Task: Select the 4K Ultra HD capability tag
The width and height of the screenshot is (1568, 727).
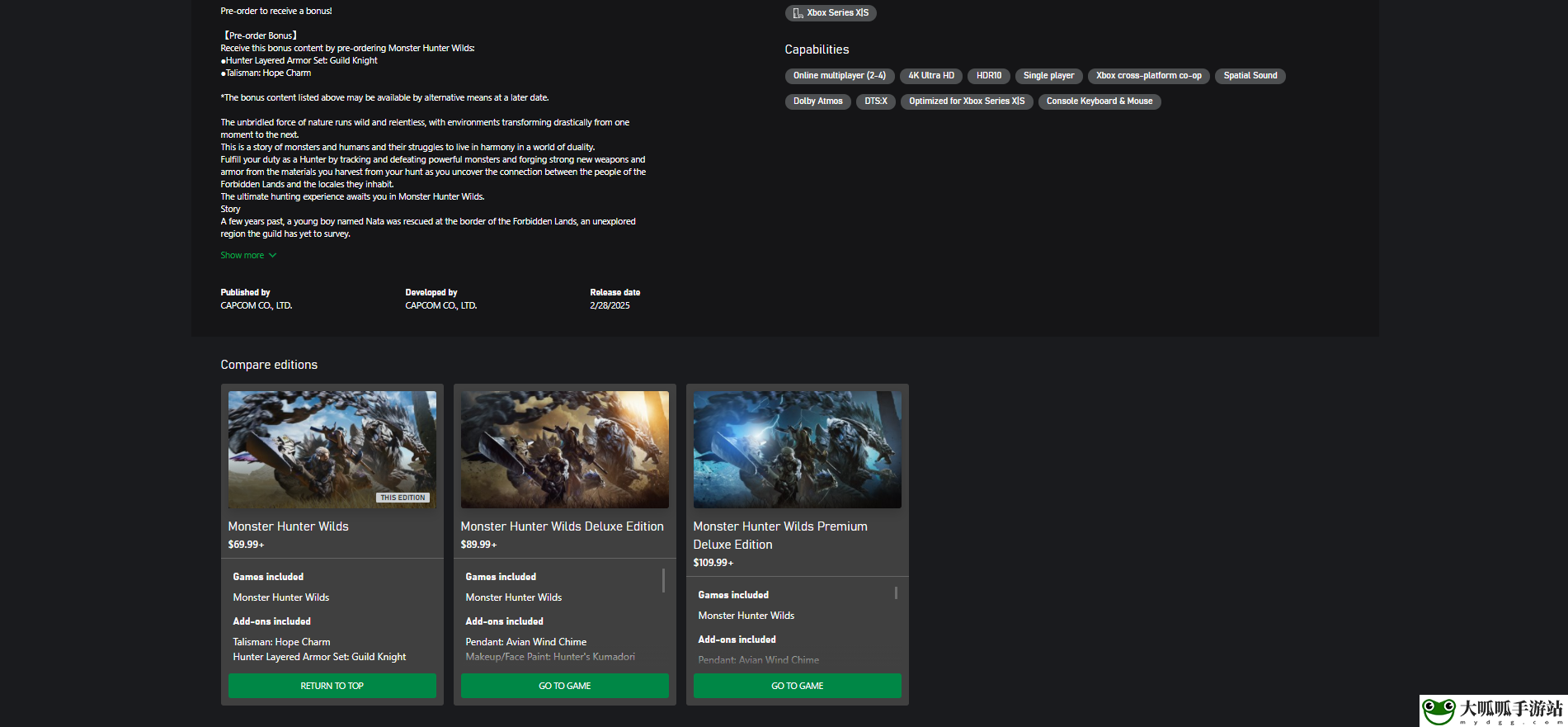Action: point(931,76)
